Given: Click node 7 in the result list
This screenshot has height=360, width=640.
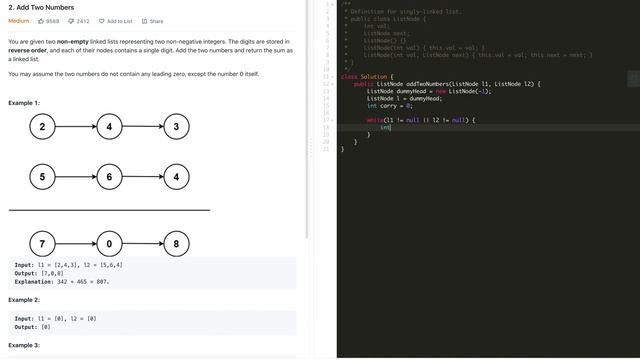Looking at the screenshot, I should [42, 244].
